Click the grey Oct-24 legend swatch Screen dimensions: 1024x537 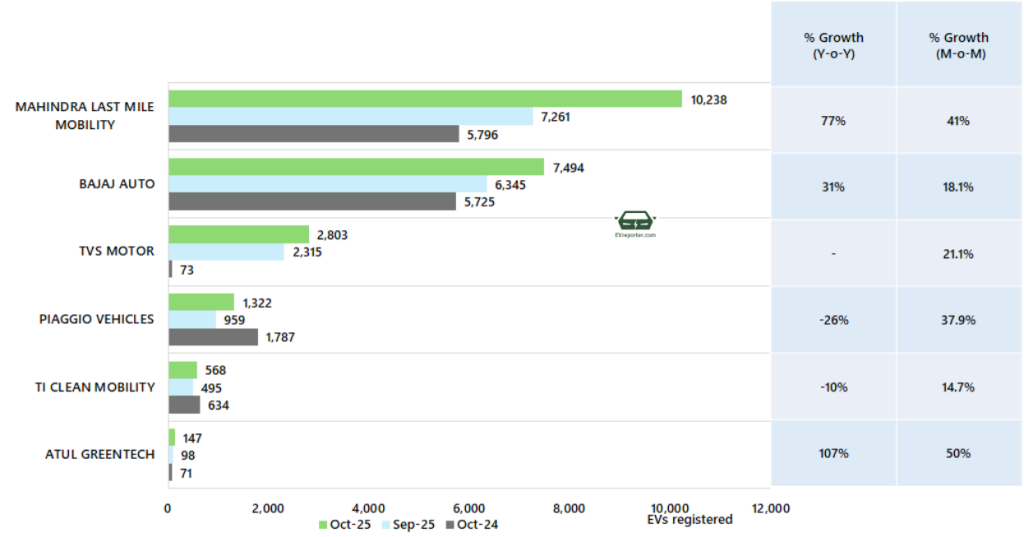point(450,525)
